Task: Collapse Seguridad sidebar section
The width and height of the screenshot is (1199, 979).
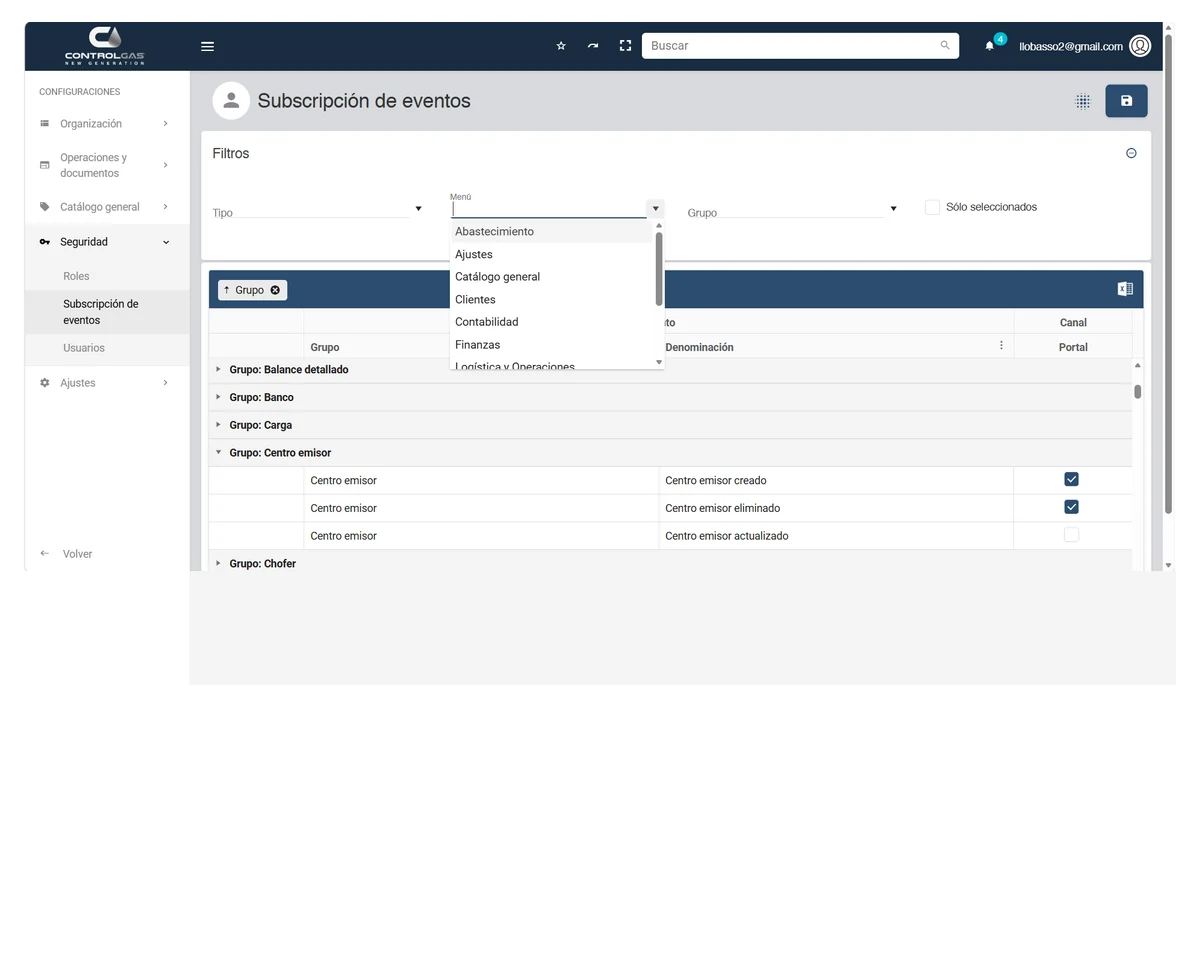Action: [166, 242]
